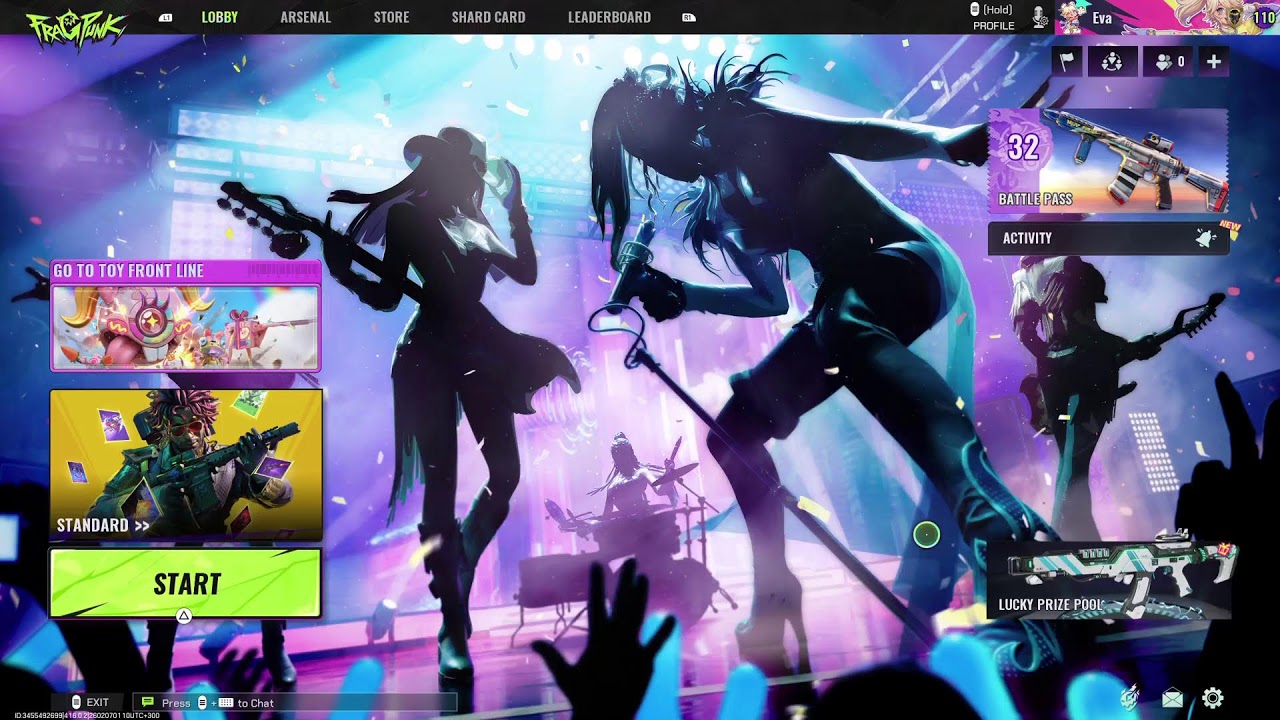
Task: Open the Profile shortcut in top bar
Action: (x=993, y=17)
